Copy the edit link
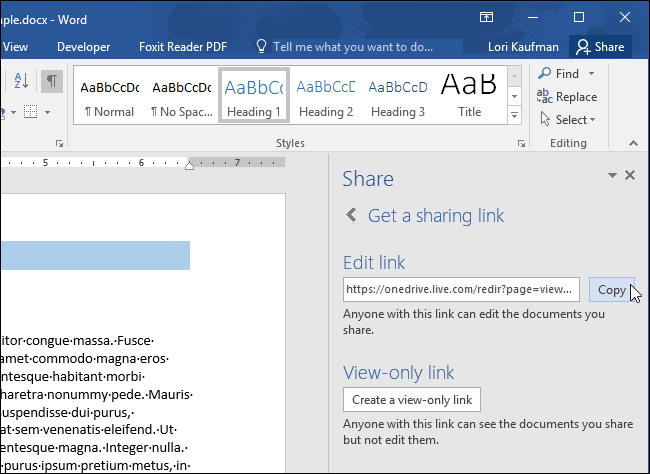Viewport: 650px width, 474px height. (611, 290)
